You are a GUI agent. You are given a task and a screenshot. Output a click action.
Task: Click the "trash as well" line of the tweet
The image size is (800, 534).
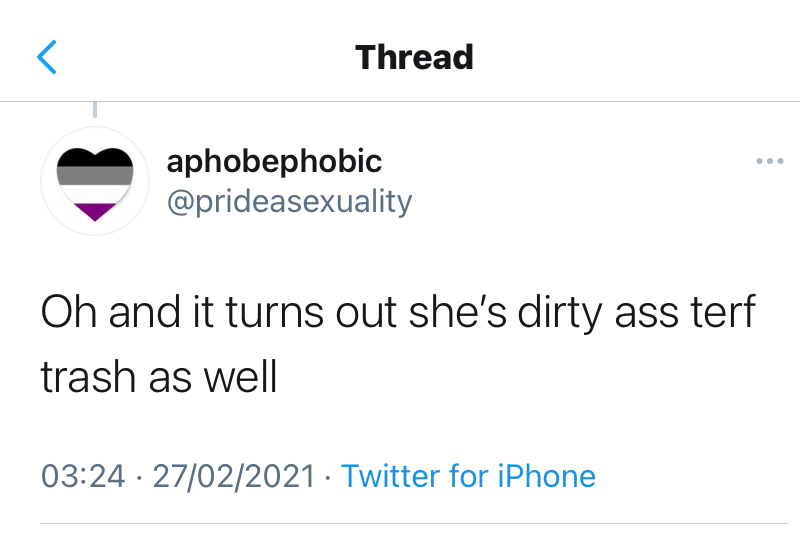coord(159,378)
